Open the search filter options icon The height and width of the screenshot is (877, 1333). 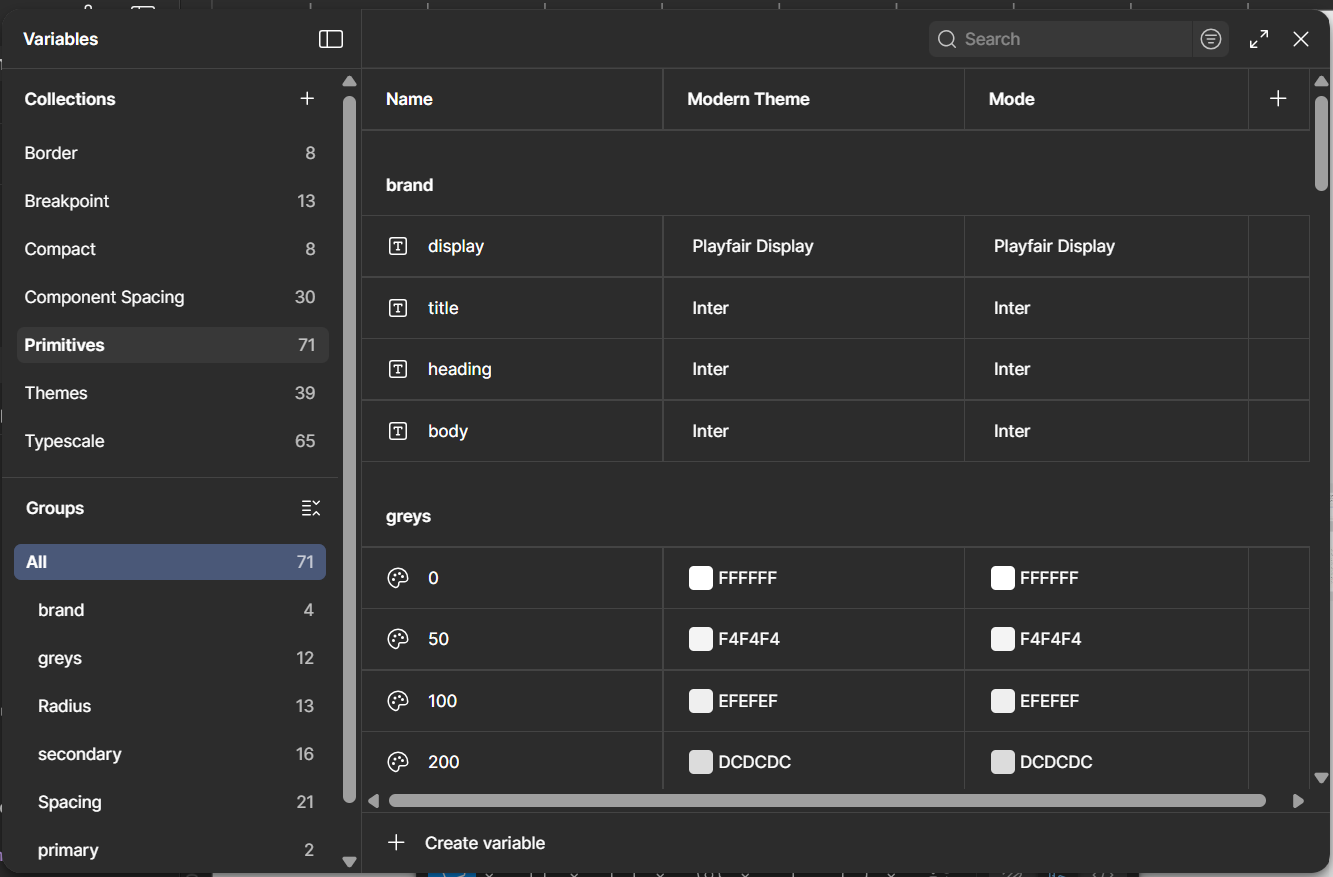[1211, 39]
